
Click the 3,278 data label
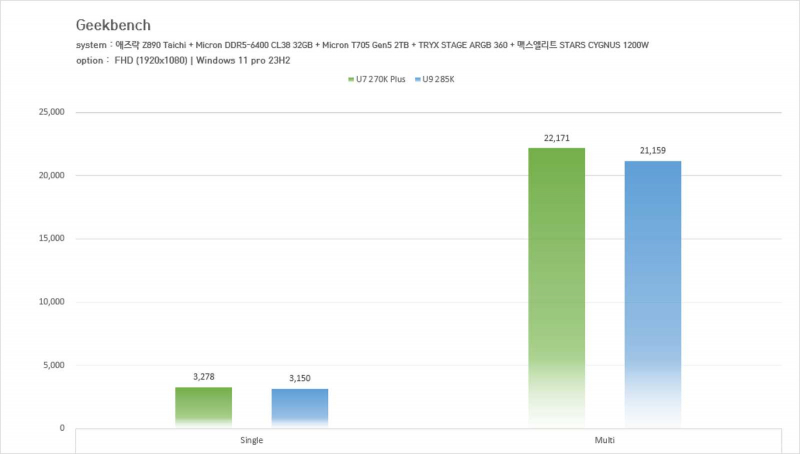(203, 377)
